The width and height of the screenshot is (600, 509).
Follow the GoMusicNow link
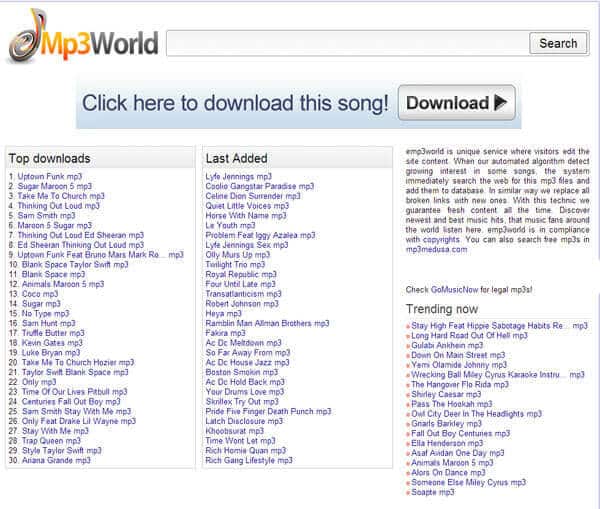pyautogui.click(x=455, y=290)
